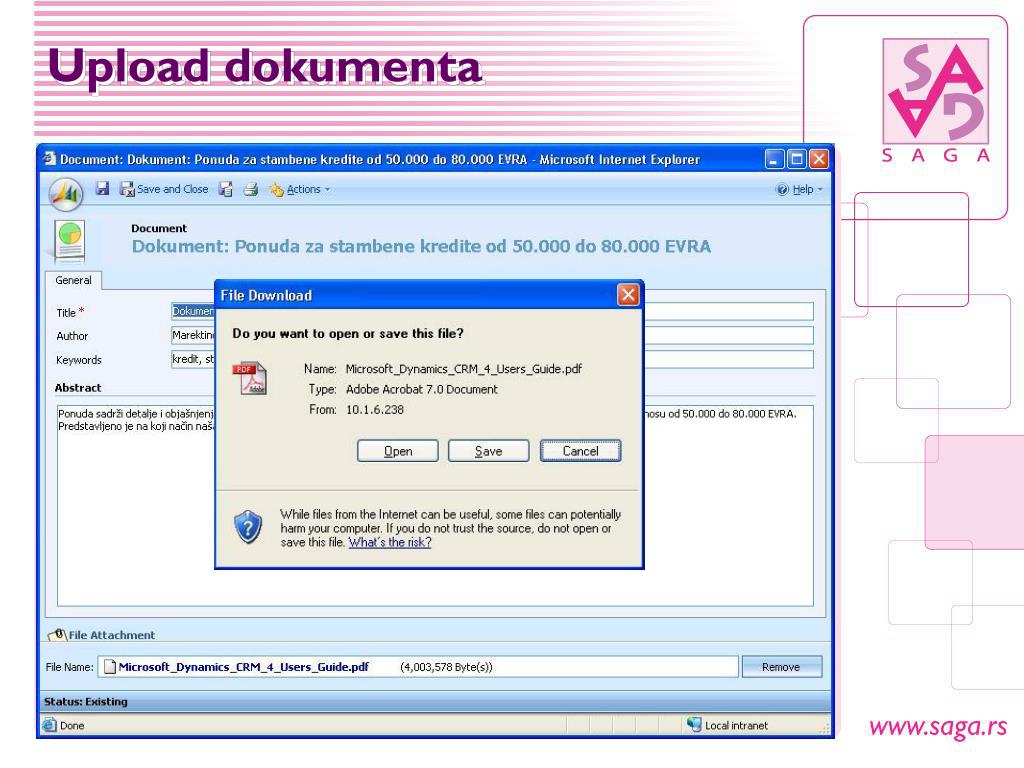The width and height of the screenshot is (1024, 768).
Task: Click the Keywords input field
Action: pyautogui.click(x=492, y=359)
